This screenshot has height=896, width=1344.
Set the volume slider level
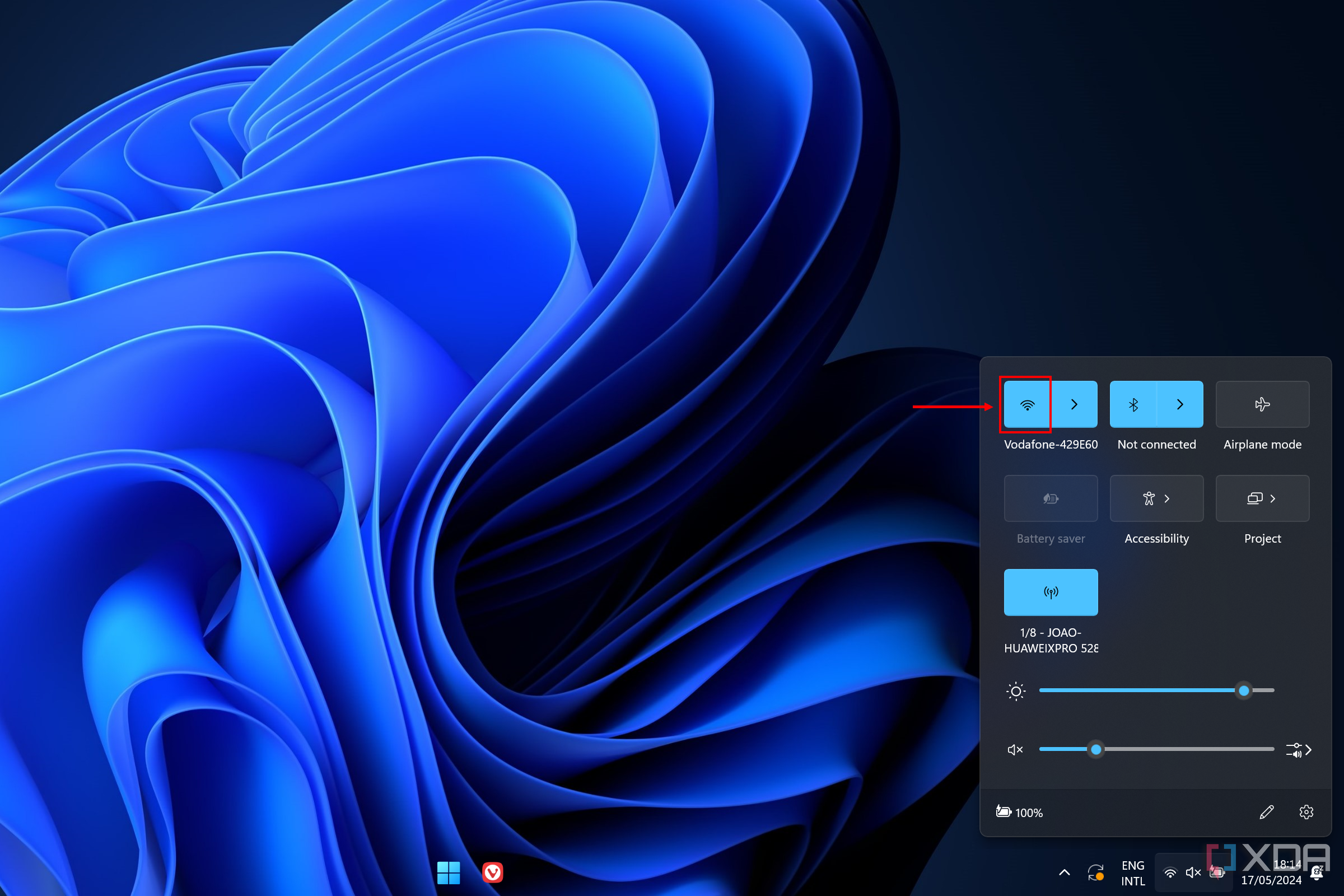click(1156, 749)
